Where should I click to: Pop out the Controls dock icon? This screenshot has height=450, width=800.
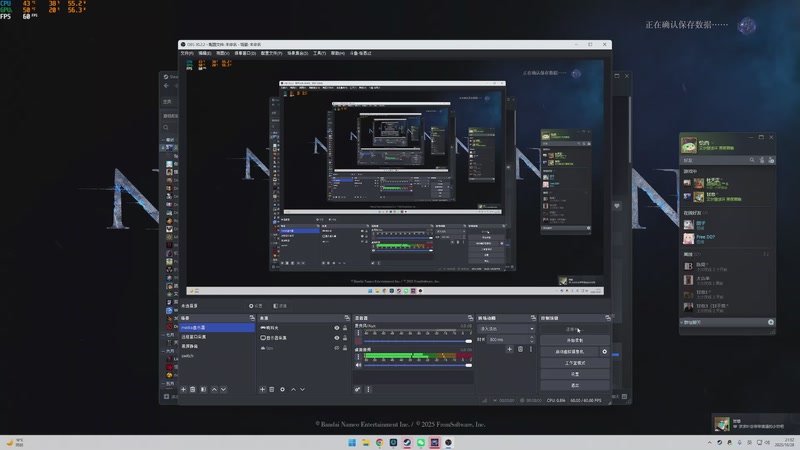tap(608, 318)
